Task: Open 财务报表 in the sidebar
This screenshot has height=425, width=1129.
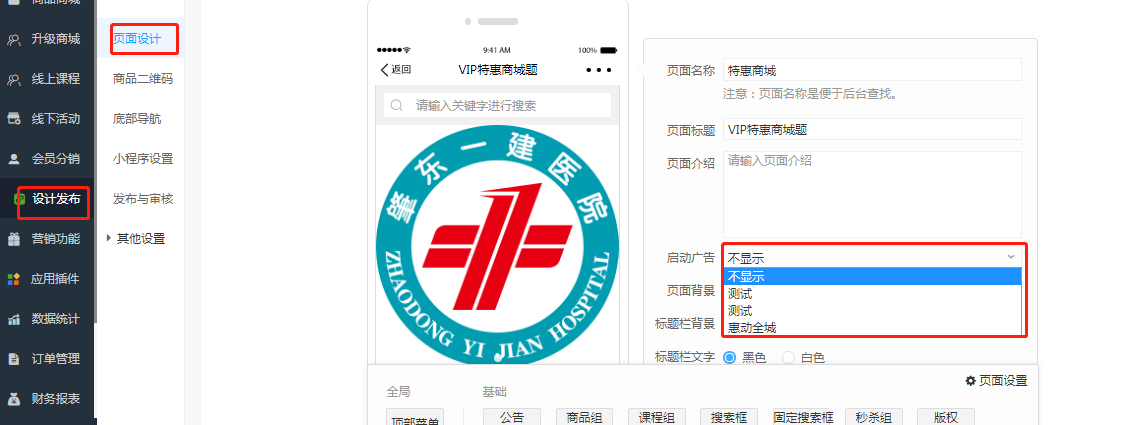Action: (x=47, y=398)
